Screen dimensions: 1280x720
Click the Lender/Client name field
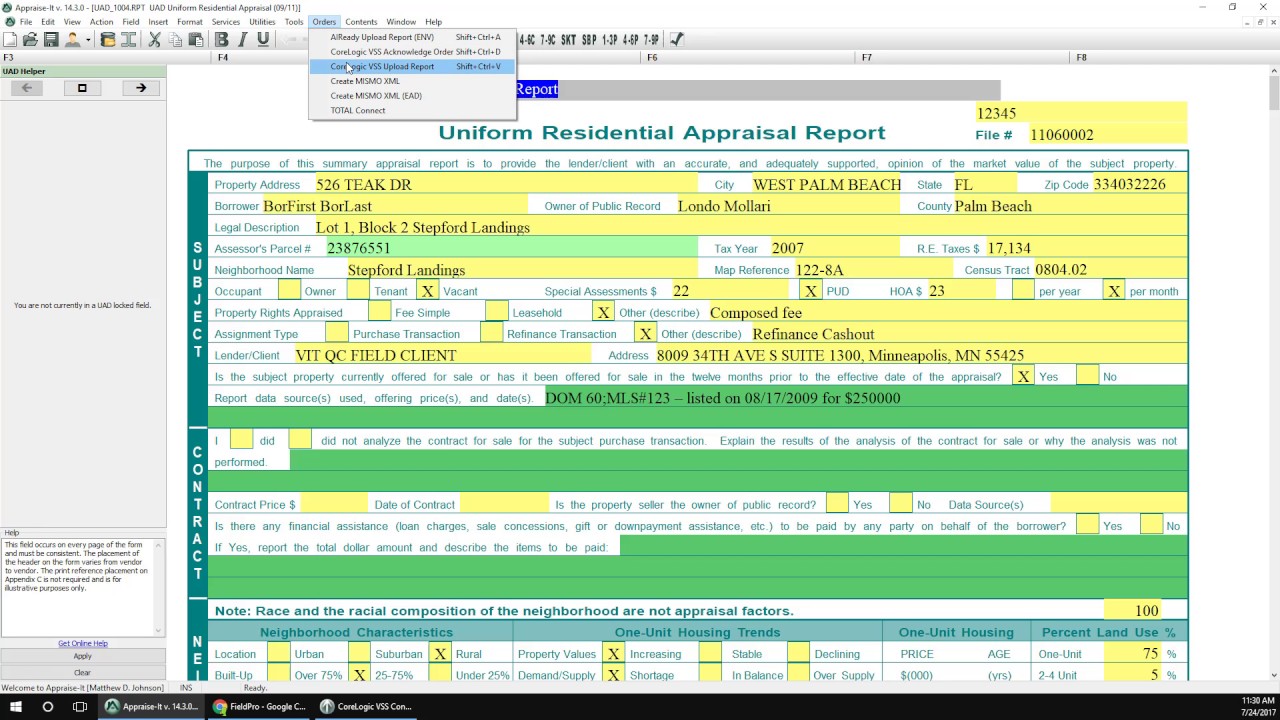(x=444, y=355)
